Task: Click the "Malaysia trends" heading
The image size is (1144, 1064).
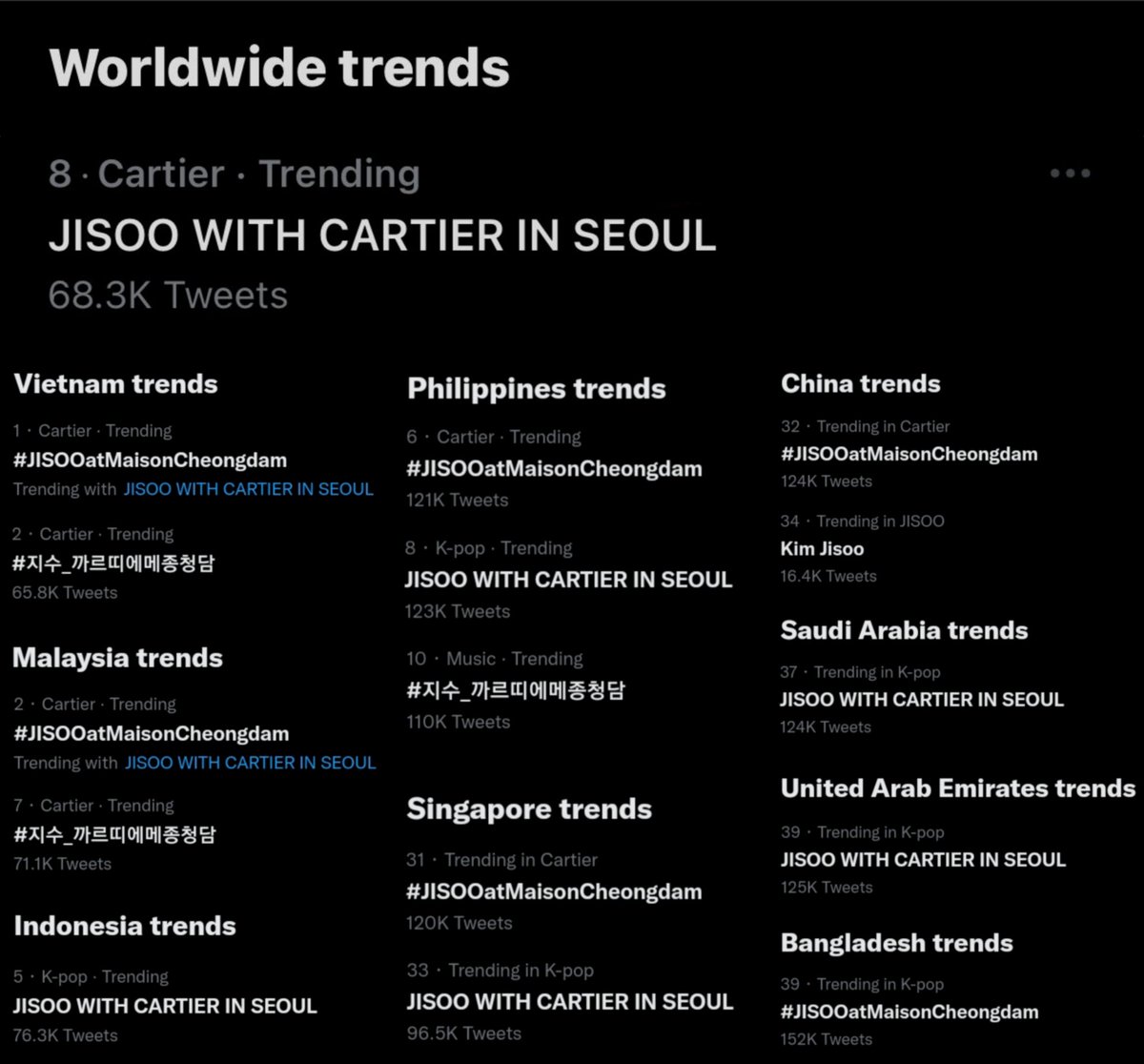Action: coord(117,658)
